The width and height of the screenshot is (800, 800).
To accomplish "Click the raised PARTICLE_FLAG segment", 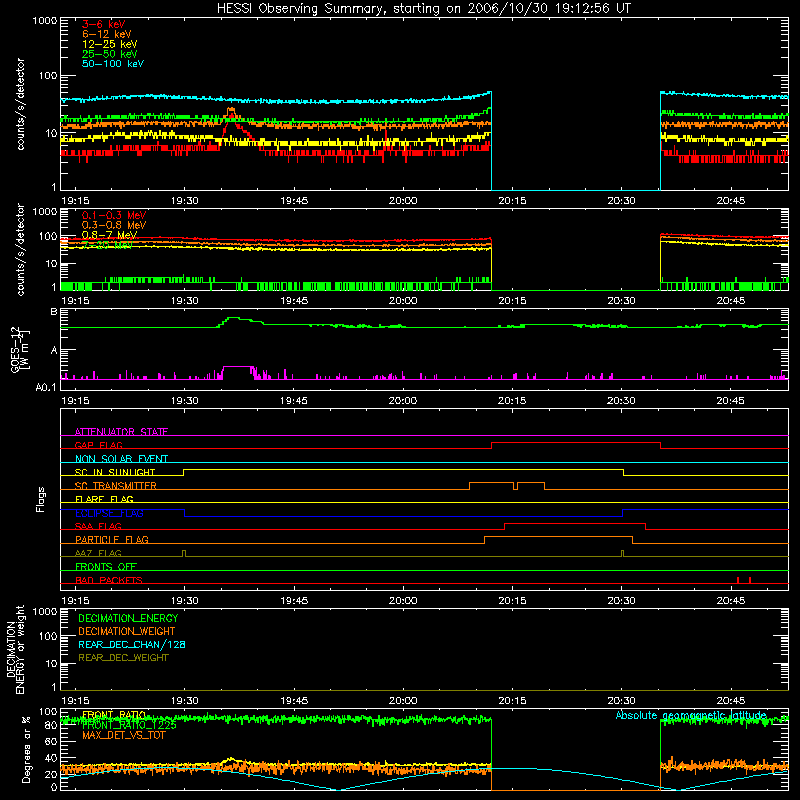I will 559,537.
